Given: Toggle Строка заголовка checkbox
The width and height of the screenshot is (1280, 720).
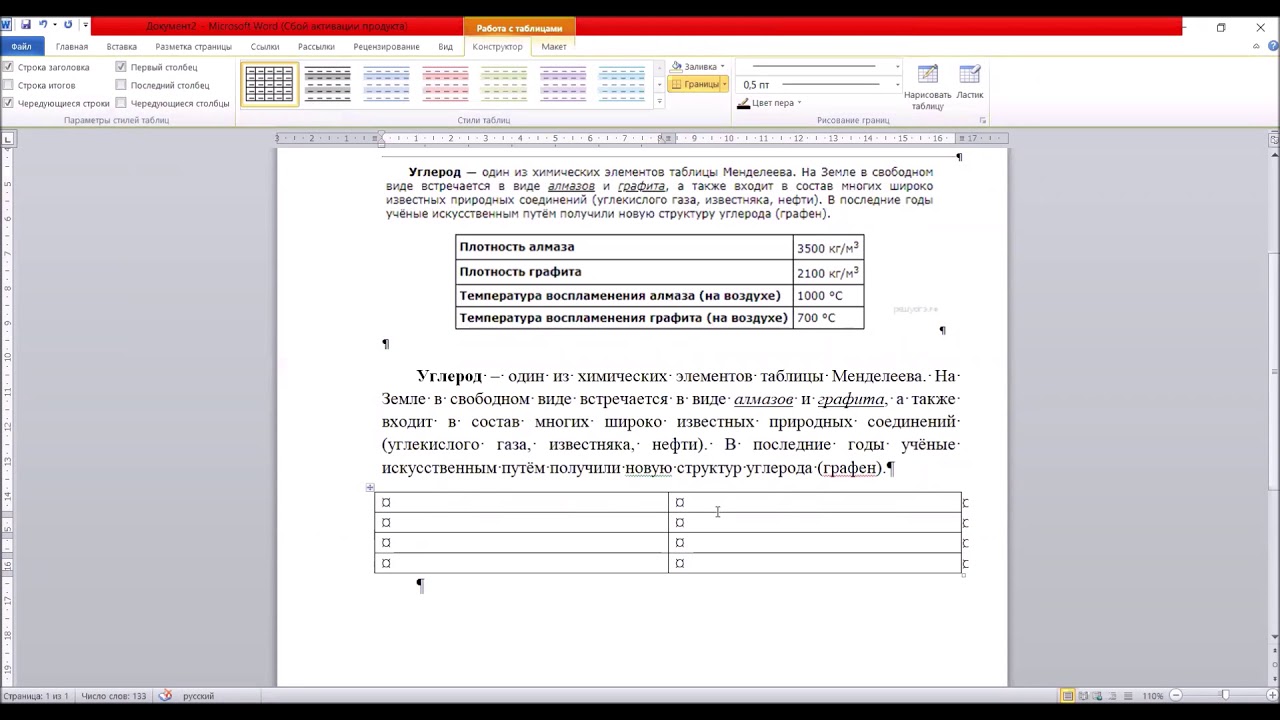Looking at the screenshot, I should tap(8, 67).
